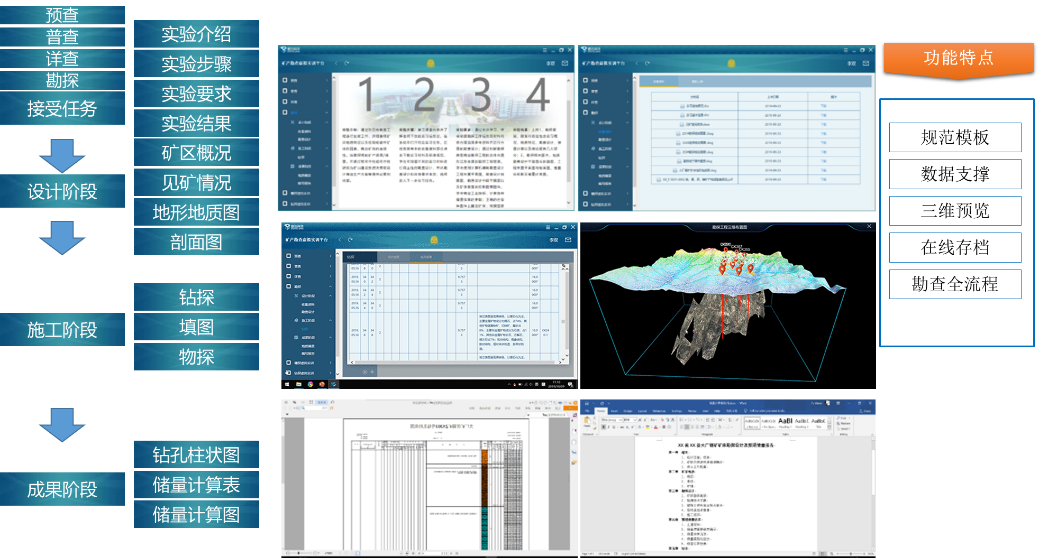1039x558 pixels.
Task: Click the 规范模板 feature button
Action: [954, 138]
